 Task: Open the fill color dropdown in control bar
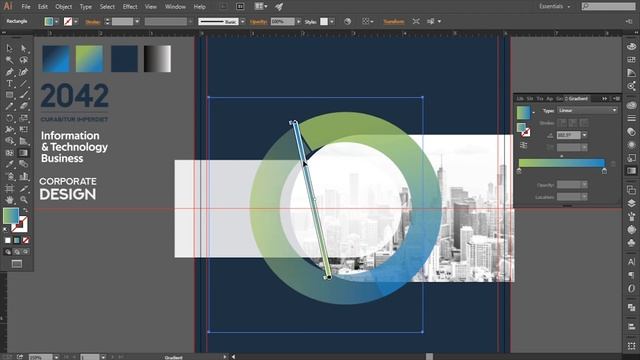coord(56,21)
